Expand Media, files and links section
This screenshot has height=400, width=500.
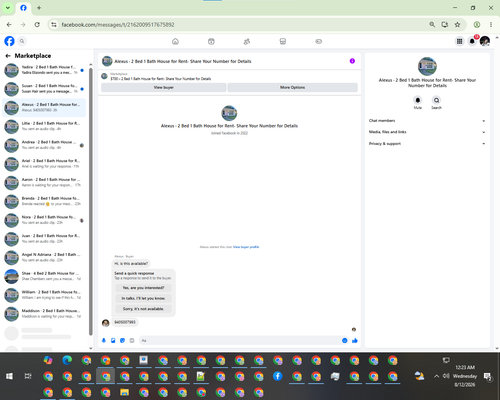[427, 132]
